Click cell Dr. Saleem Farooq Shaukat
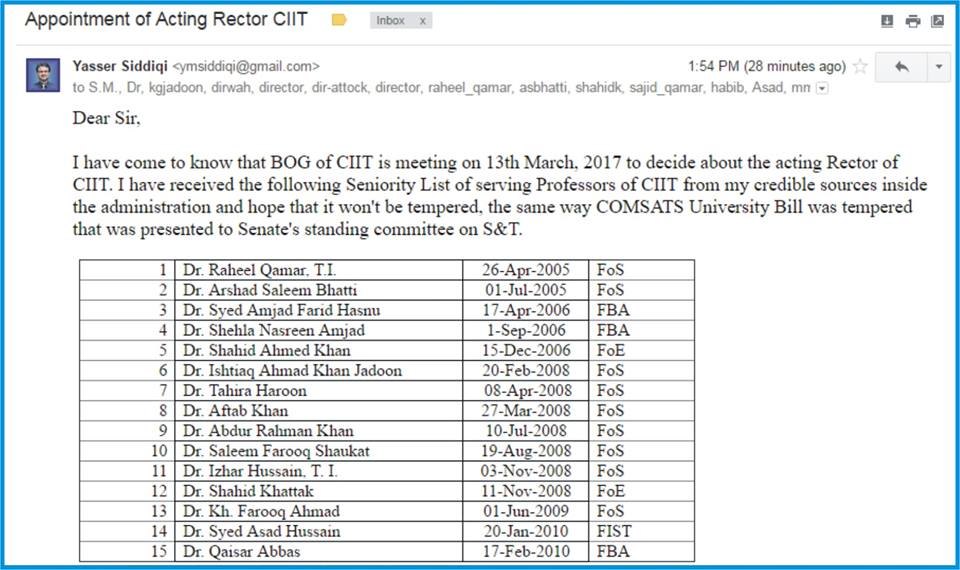This screenshot has width=960, height=570. click(x=318, y=451)
